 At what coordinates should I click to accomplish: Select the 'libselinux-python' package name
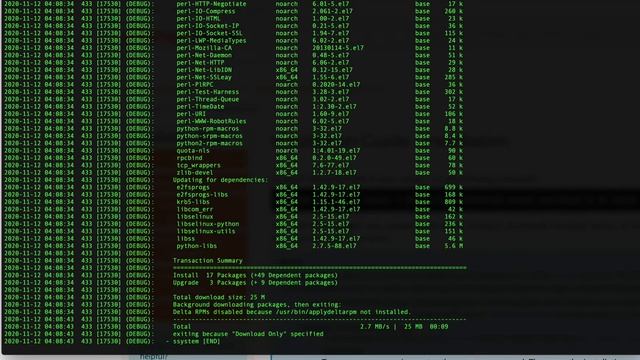point(208,224)
